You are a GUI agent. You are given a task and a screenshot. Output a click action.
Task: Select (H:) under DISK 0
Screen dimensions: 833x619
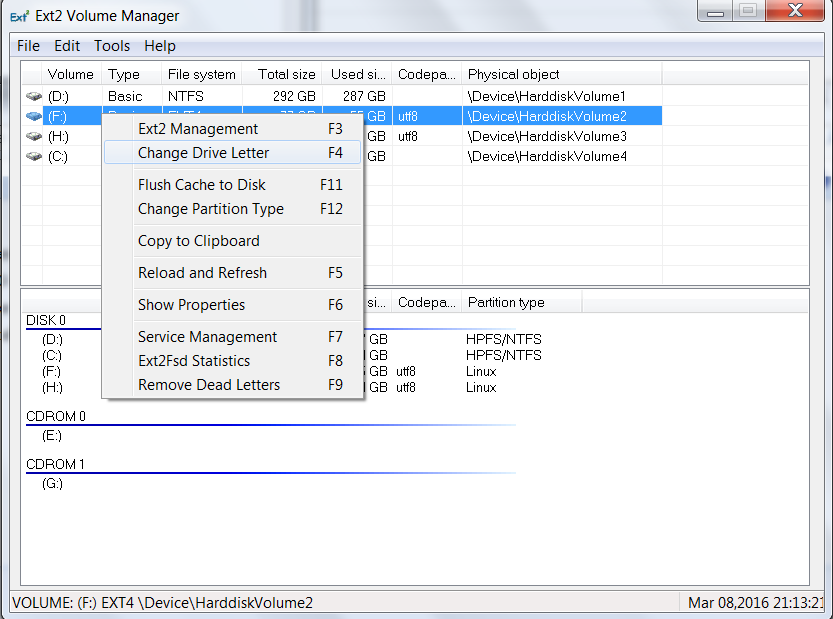pyautogui.click(x=52, y=387)
